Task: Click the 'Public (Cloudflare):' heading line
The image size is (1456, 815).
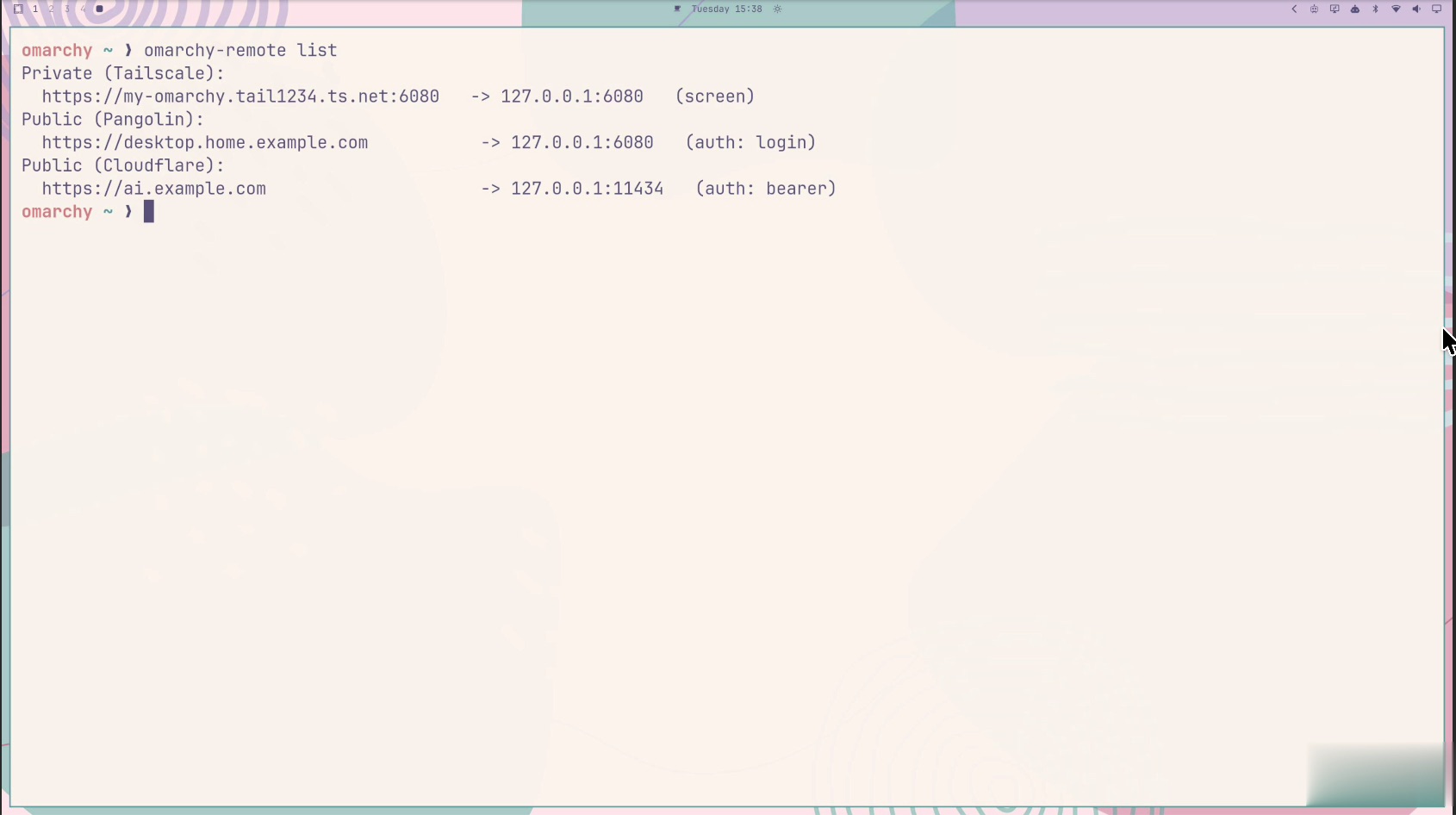Action: point(122,165)
